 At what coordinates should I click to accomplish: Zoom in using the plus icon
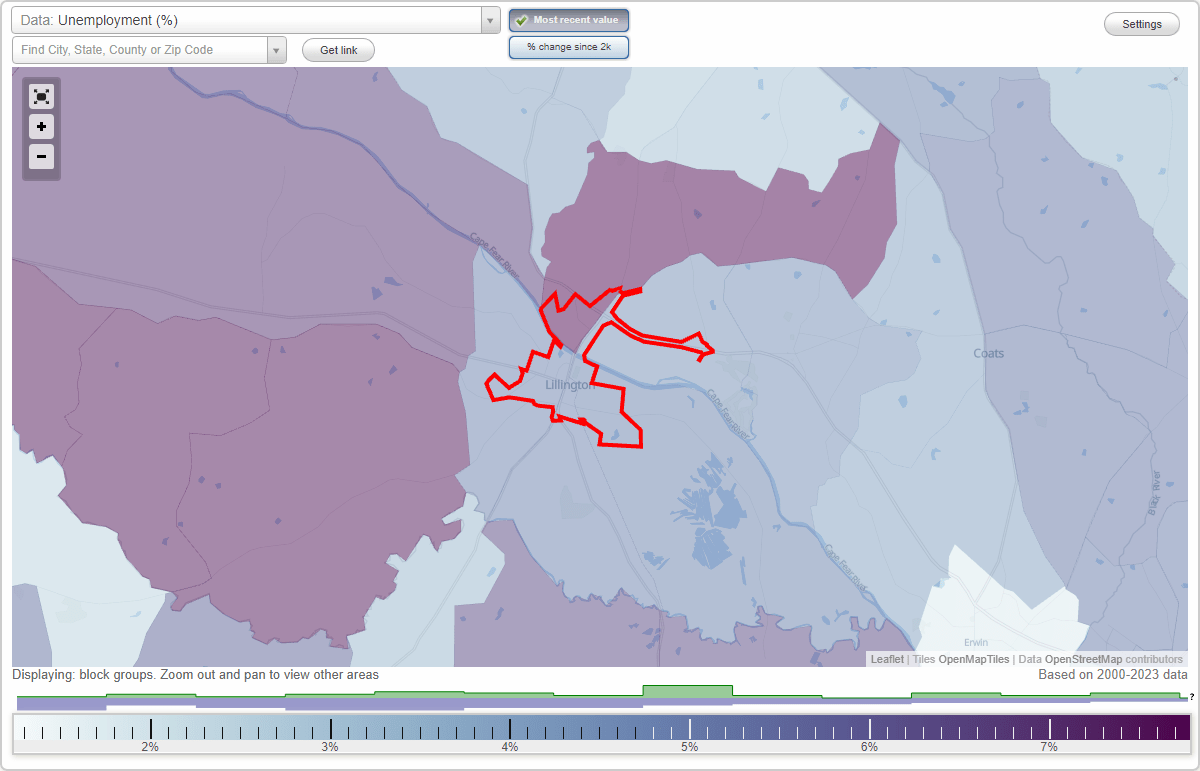pos(41,127)
